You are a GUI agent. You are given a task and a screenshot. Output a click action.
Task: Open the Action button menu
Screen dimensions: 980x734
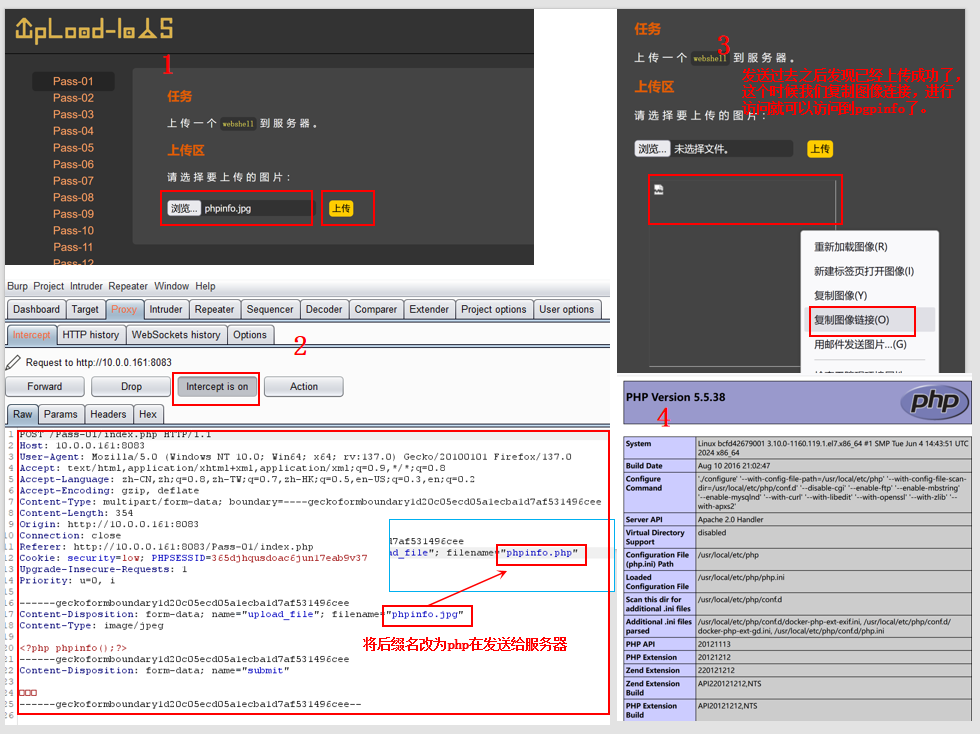(304, 386)
